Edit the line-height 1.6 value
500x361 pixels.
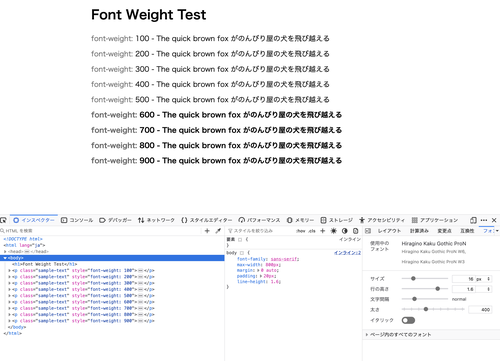(x=275, y=282)
